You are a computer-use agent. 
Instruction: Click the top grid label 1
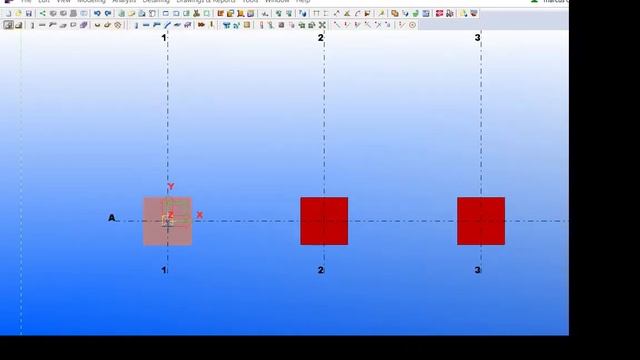(164, 38)
